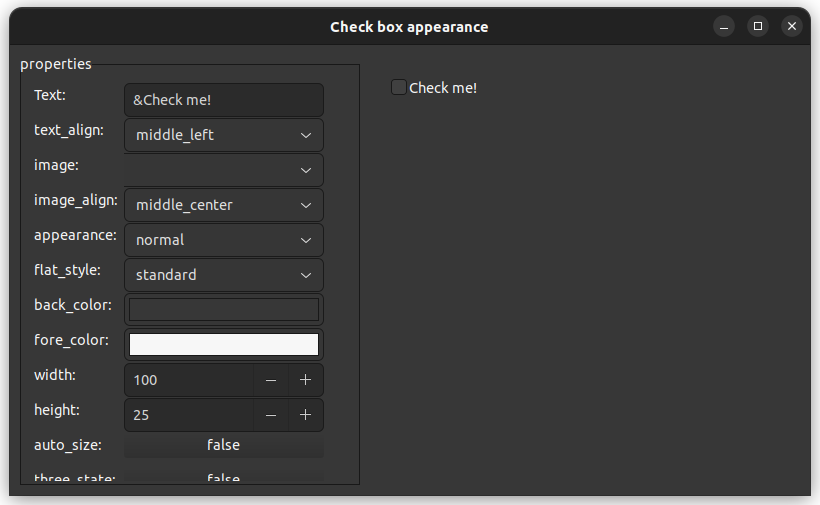Tick the "Check me!" checkbox
The image size is (820, 505).
[399, 88]
